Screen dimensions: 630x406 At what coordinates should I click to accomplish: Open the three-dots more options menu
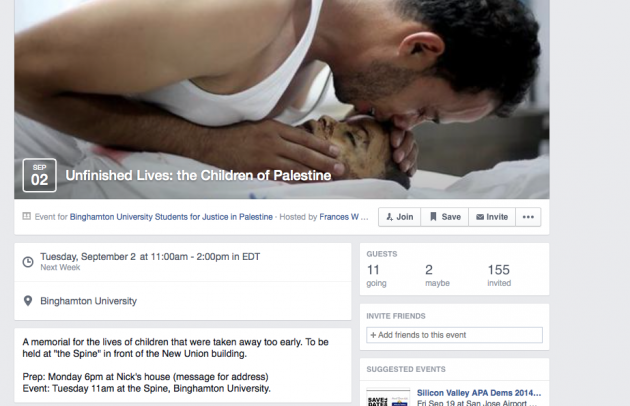528,217
